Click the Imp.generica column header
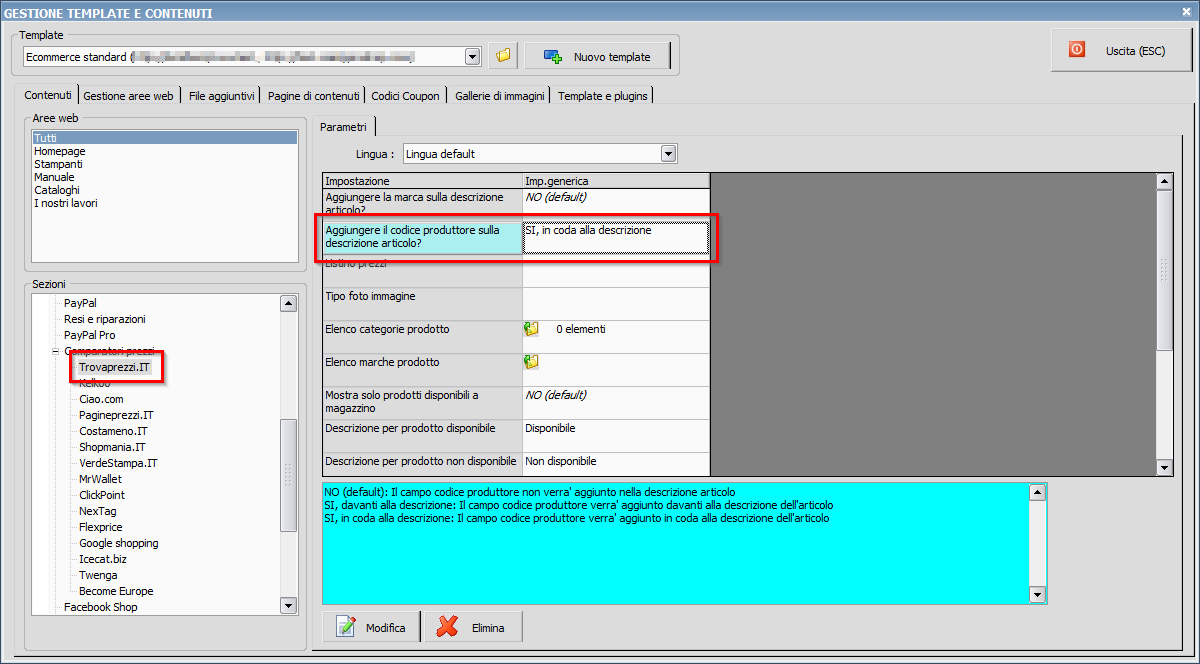 coord(616,181)
